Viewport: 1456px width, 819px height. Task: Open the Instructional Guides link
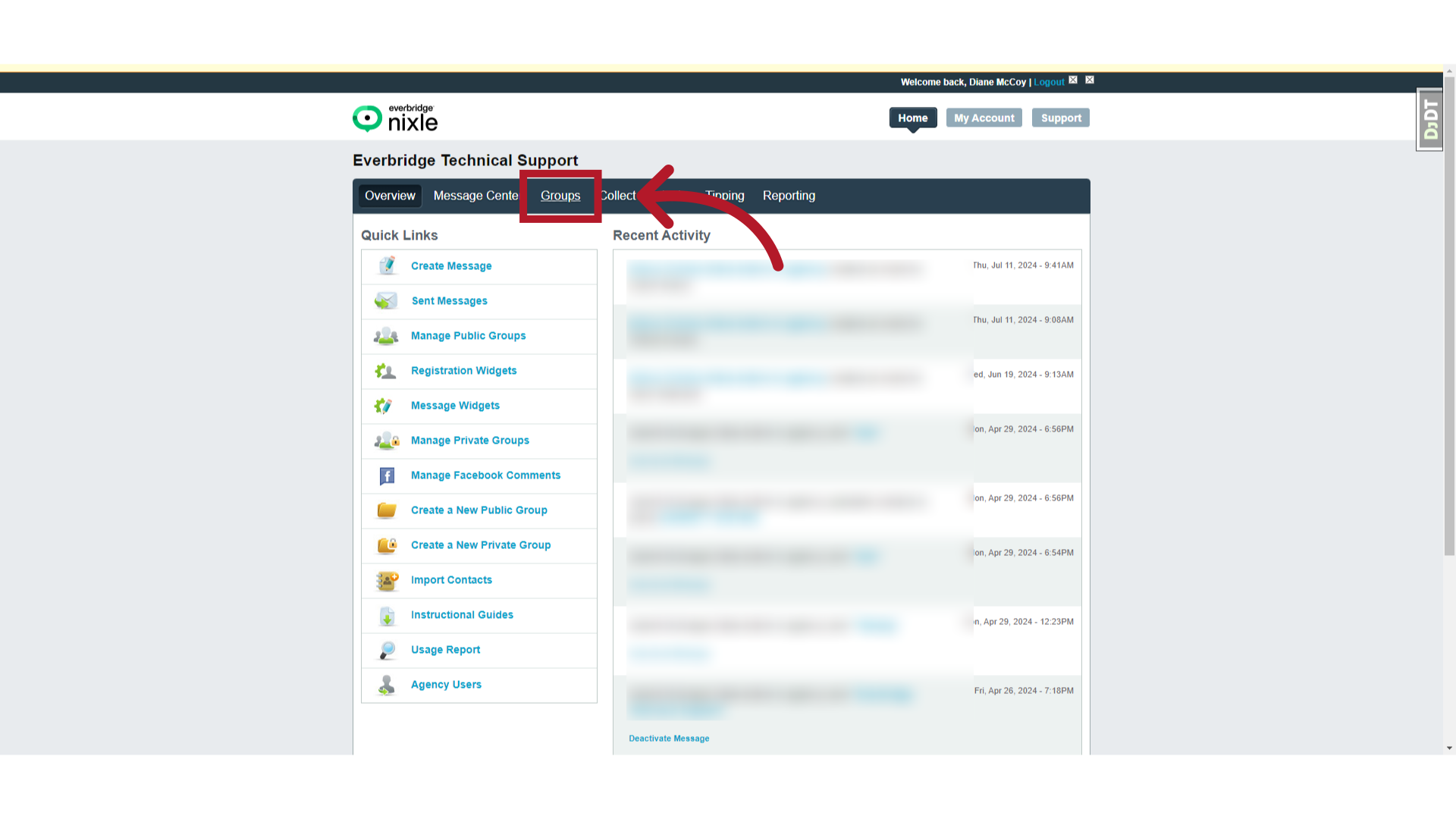pos(462,615)
